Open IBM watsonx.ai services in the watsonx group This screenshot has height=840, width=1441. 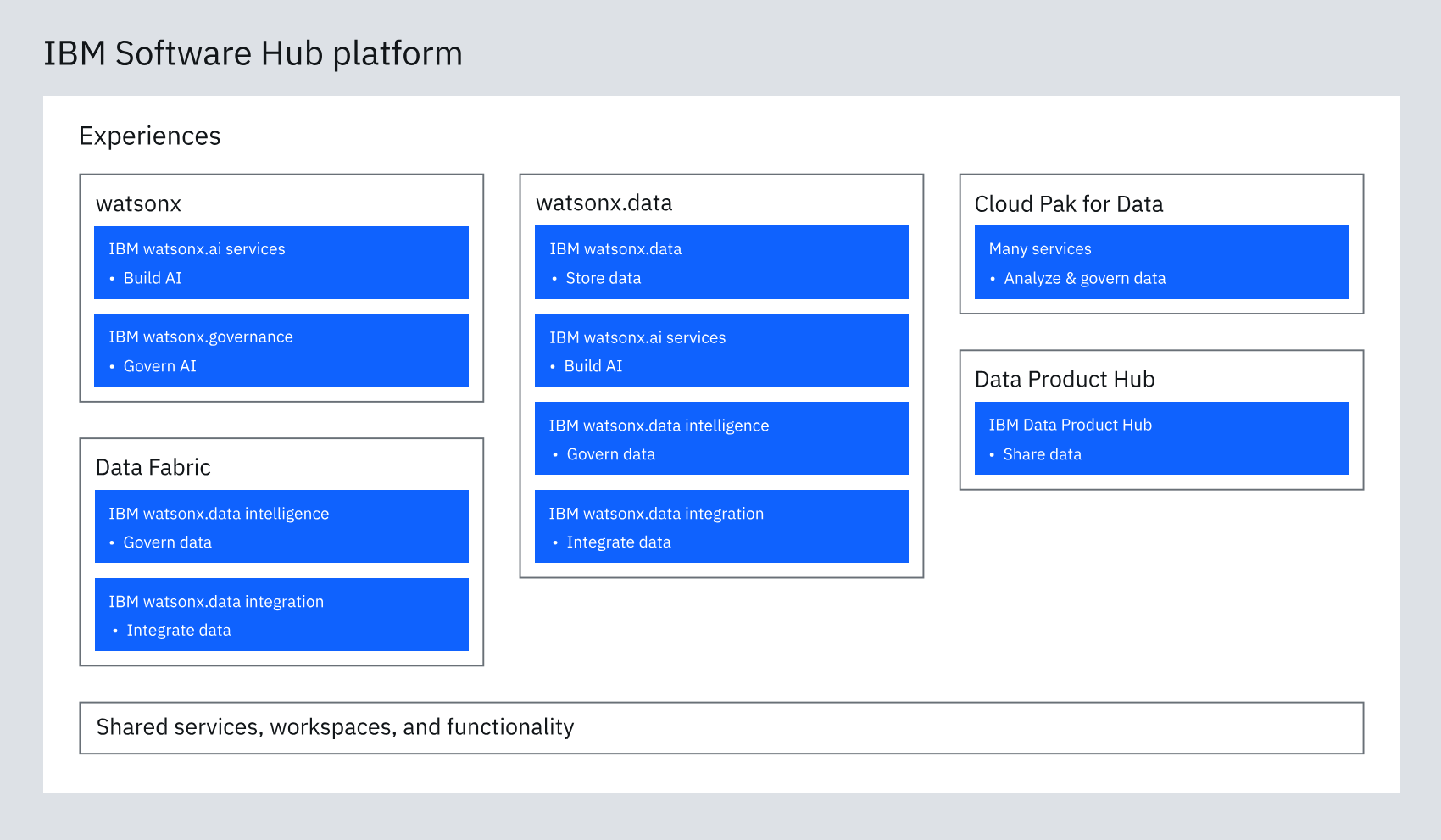click(x=281, y=262)
